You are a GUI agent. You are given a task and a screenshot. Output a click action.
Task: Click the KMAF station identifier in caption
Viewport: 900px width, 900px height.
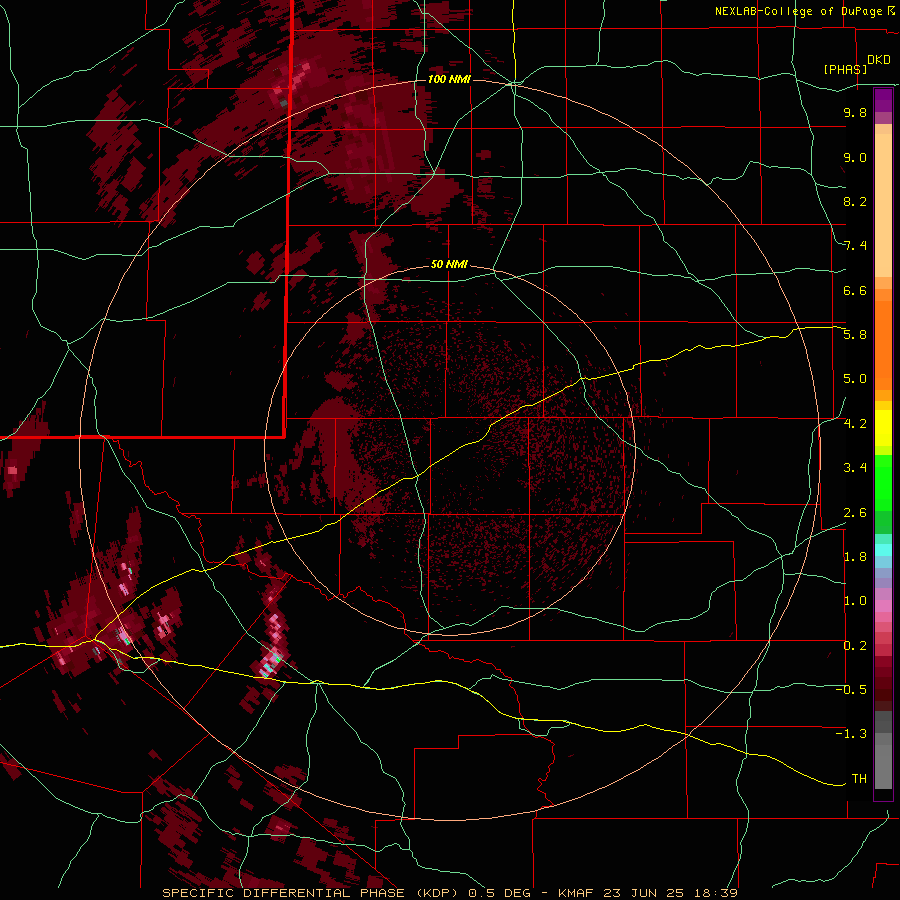tap(579, 893)
